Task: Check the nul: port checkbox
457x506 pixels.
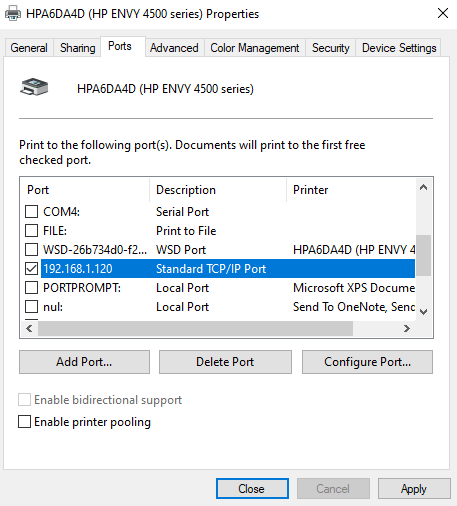Action: coord(31,306)
